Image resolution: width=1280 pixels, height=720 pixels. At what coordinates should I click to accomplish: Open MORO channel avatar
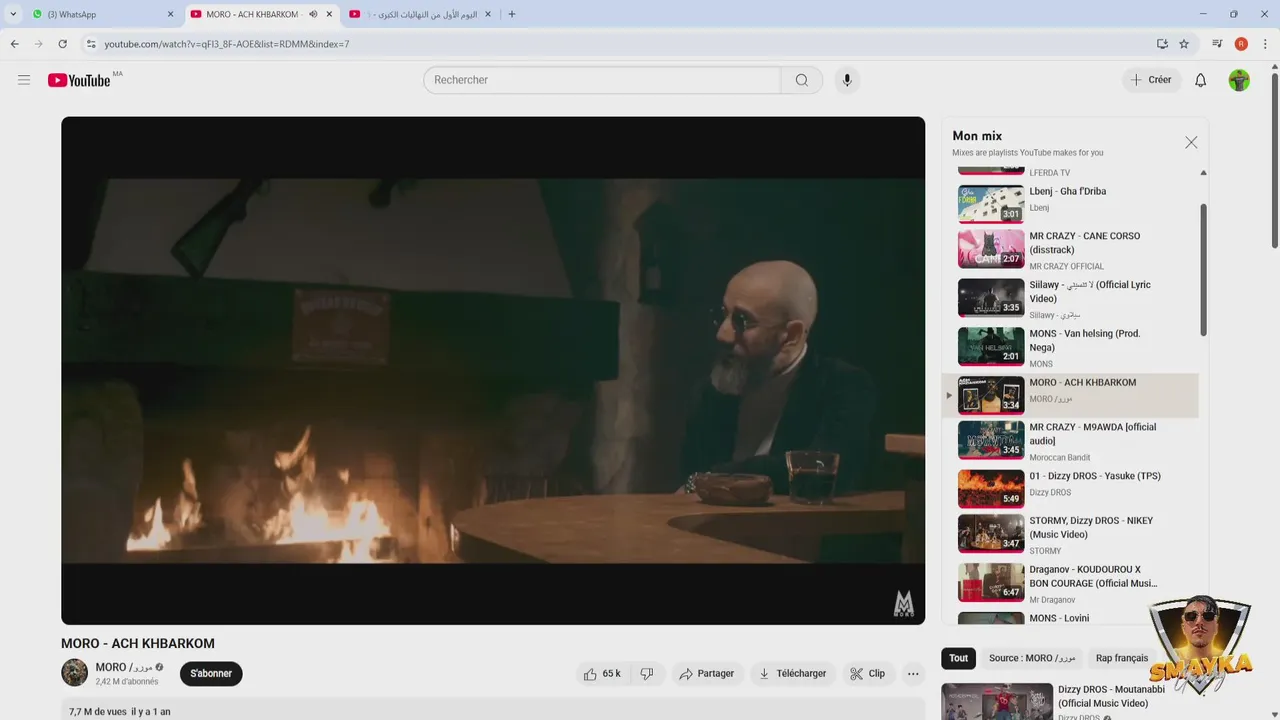click(74, 673)
